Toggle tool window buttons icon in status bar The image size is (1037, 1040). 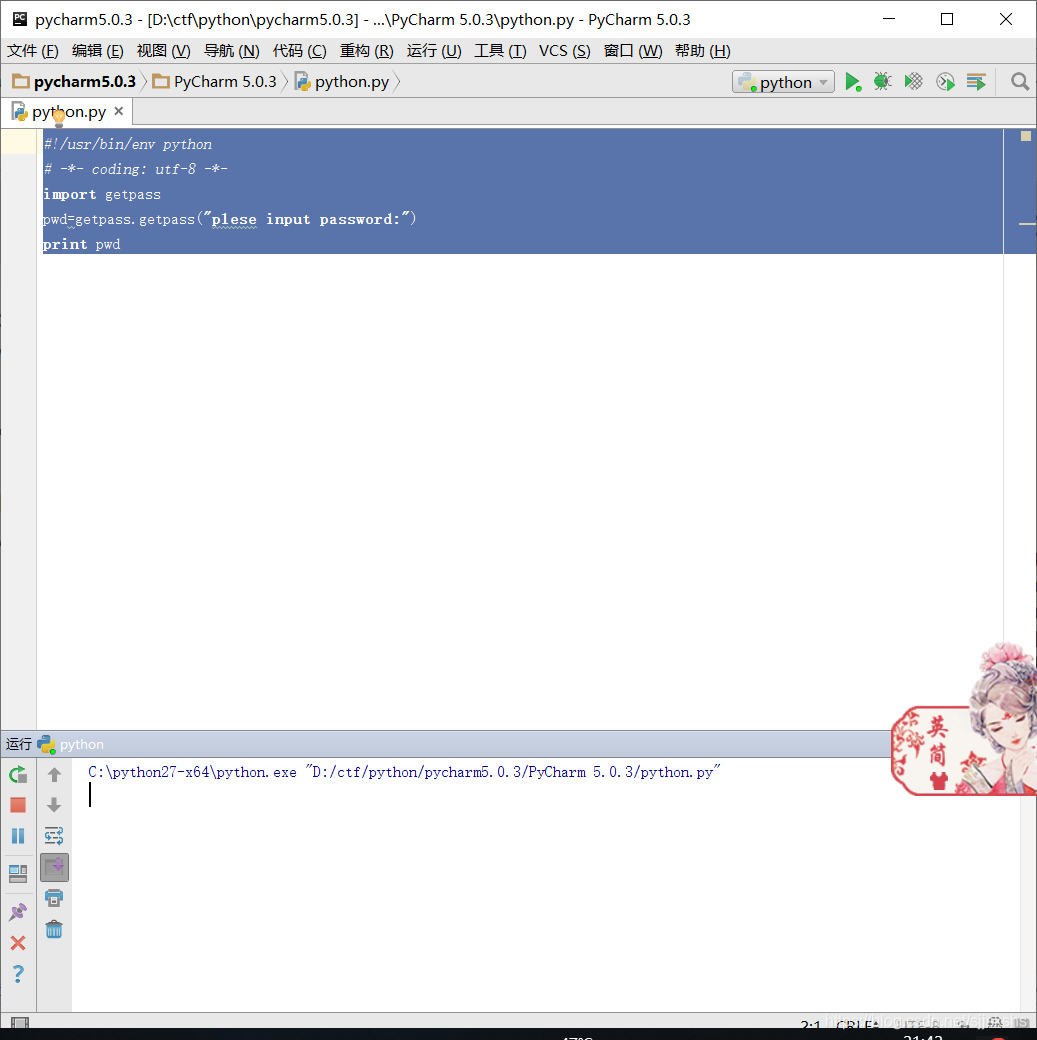click(20, 1022)
